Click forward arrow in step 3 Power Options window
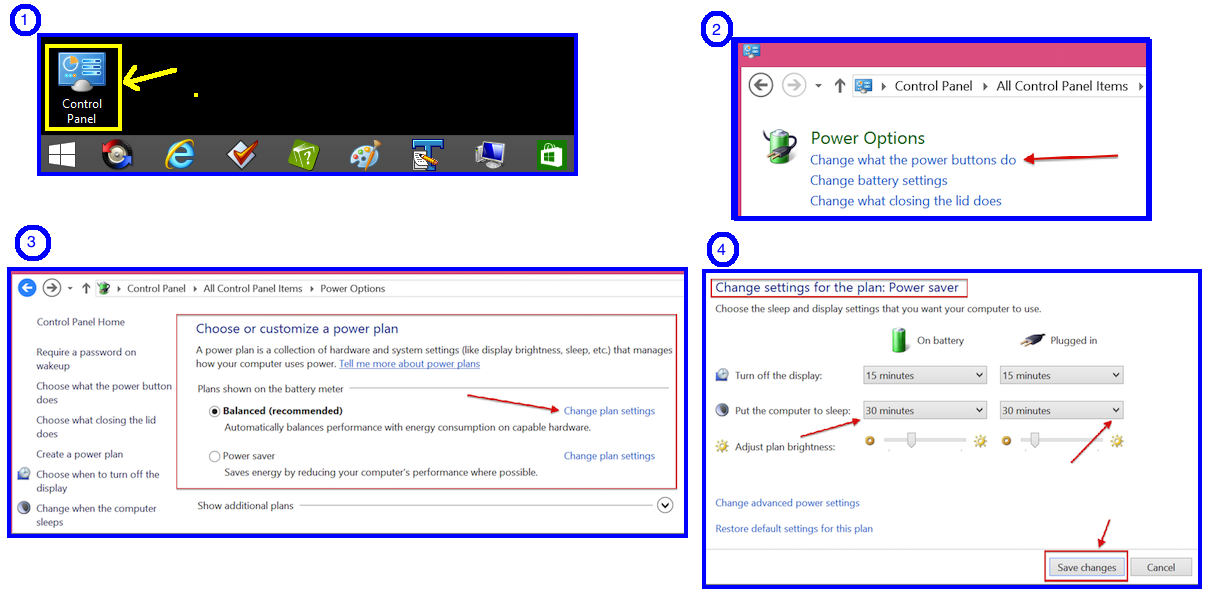This screenshot has width=1209, height=596. point(52,288)
